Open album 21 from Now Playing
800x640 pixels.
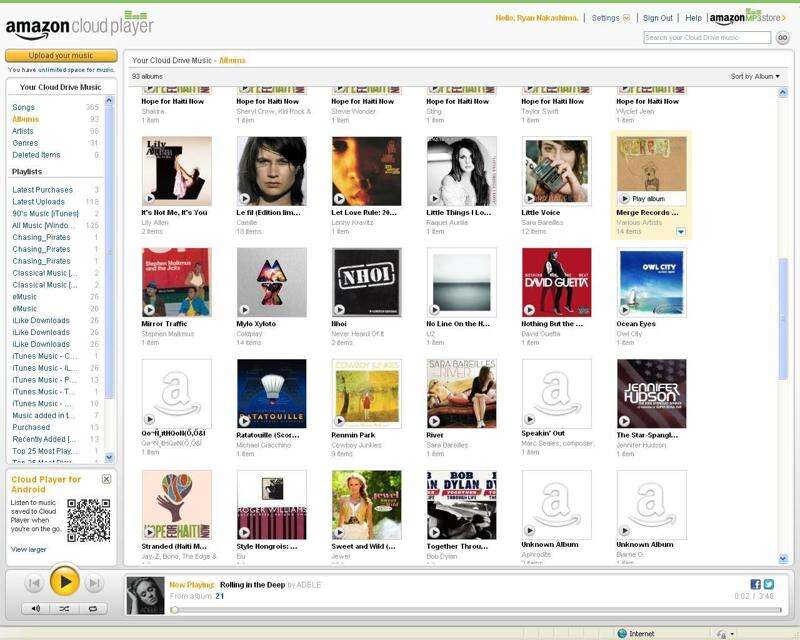click(220, 596)
